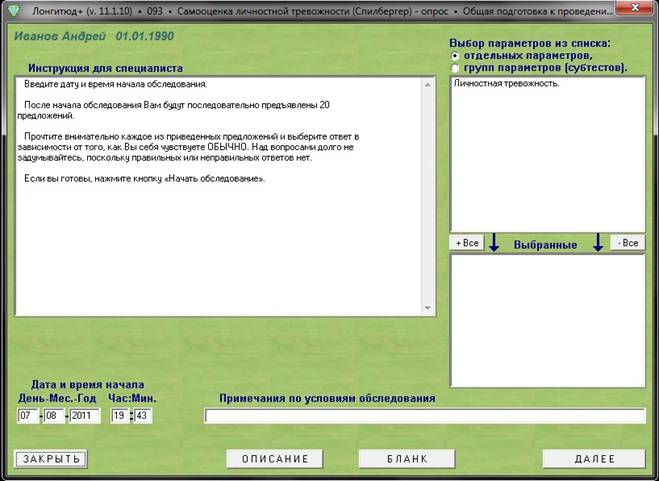Screen dimensions: 659x481
Task: Open the БЛАНК button
Action: 407,459
